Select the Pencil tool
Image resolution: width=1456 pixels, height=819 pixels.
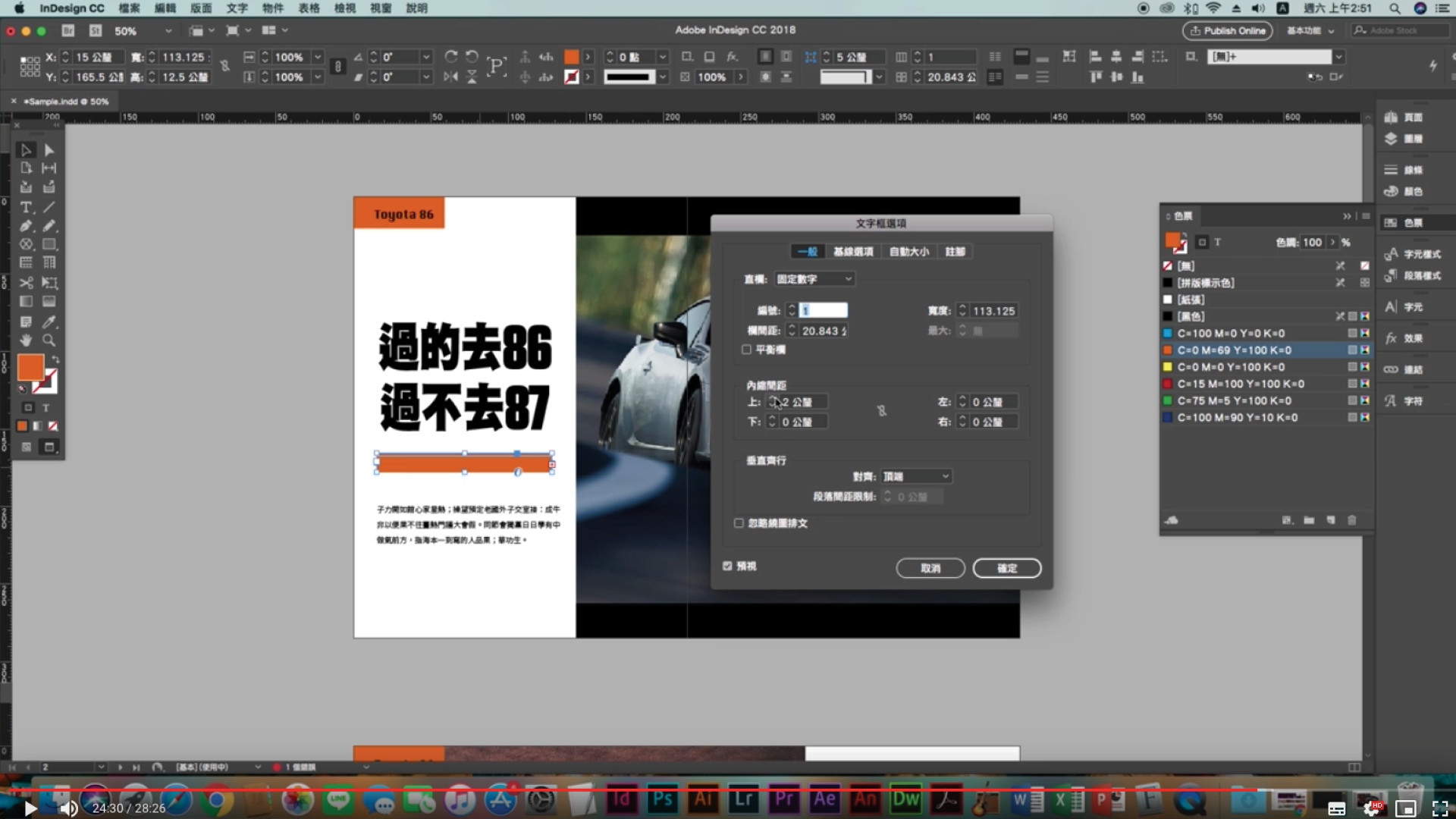click(x=49, y=226)
